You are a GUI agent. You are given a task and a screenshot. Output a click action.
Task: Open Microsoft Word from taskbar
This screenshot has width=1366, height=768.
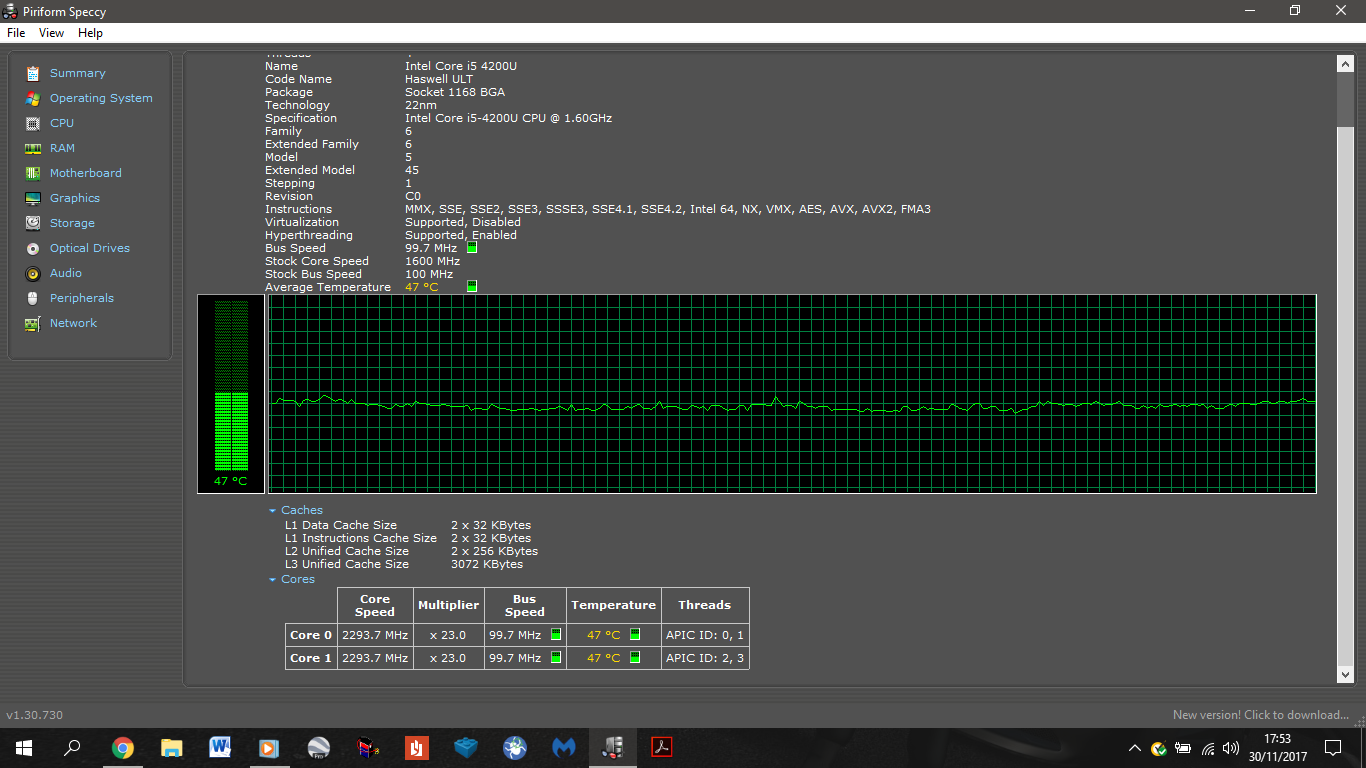point(221,748)
